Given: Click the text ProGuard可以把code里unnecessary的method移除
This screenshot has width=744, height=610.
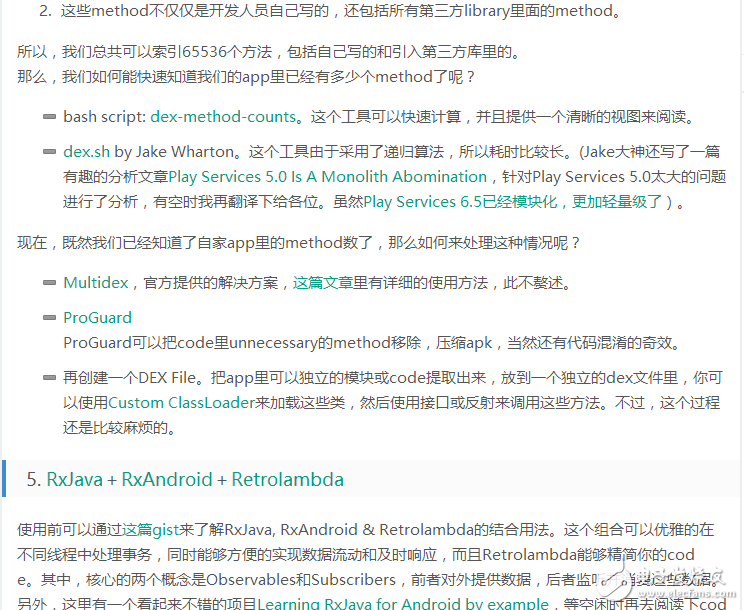Looking at the screenshot, I should click(x=242, y=342).
